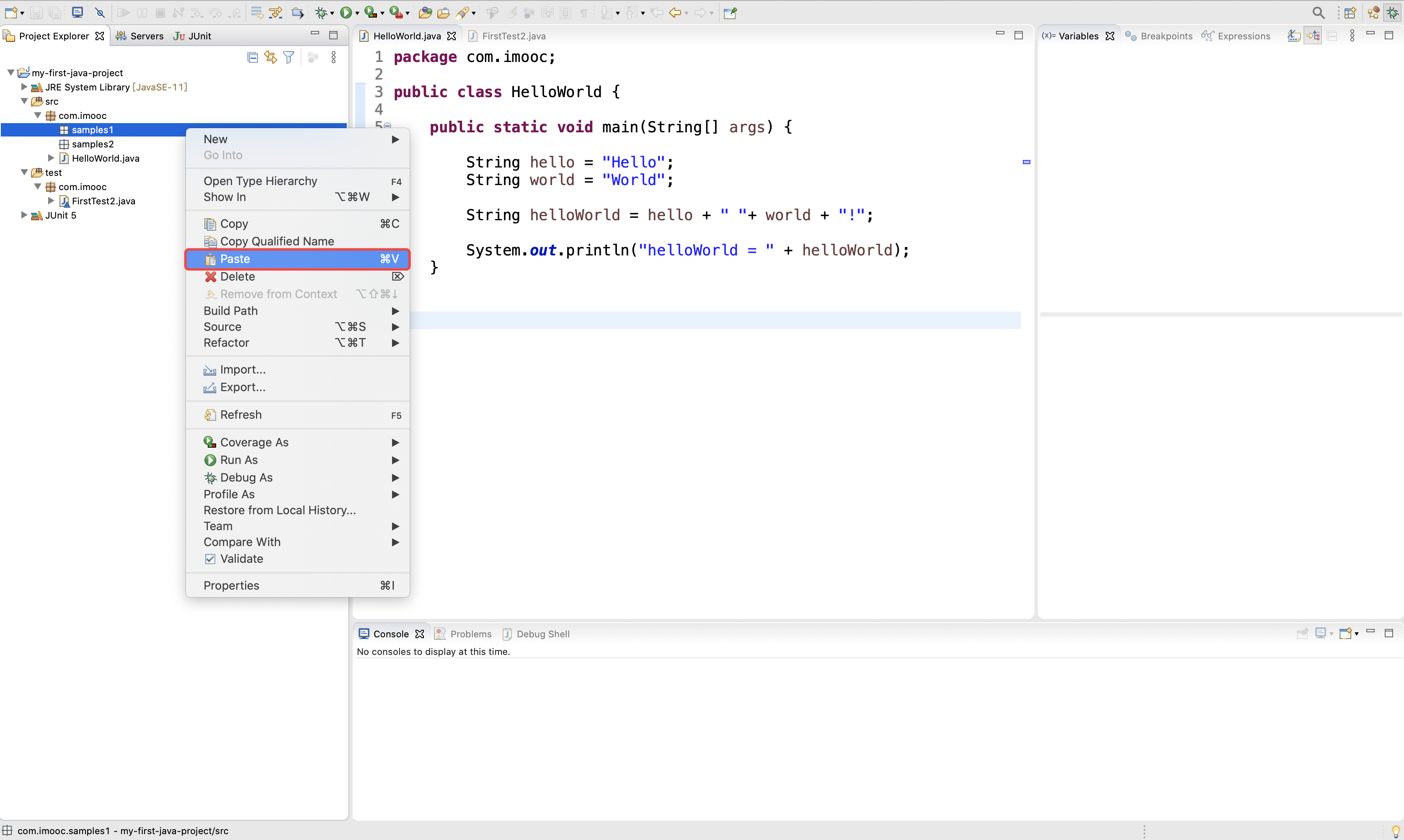Click the Filter funnel icon in Project Explorer
1404x840 pixels.
[x=289, y=57]
